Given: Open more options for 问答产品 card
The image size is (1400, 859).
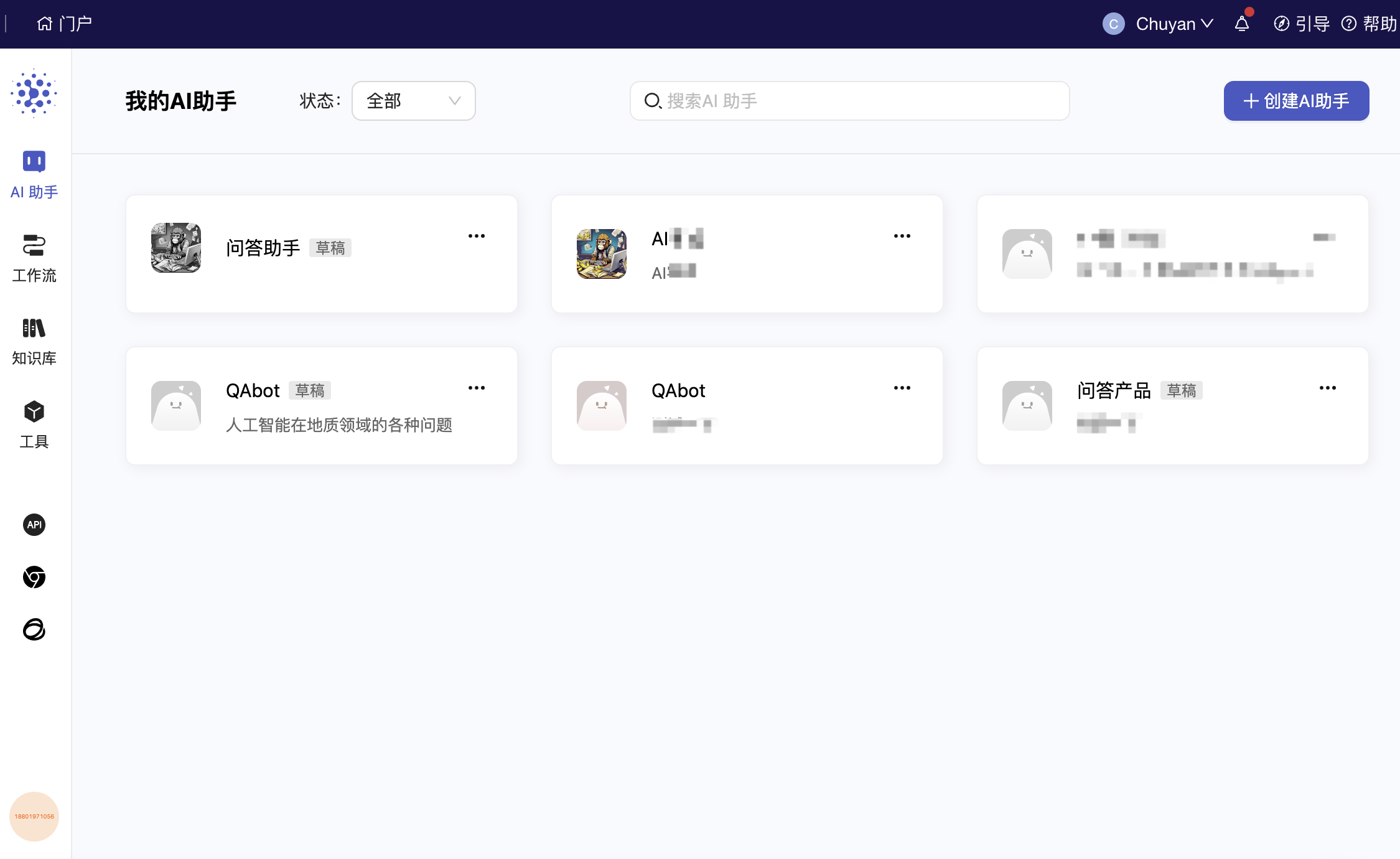Looking at the screenshot, I should [1327, 388].
